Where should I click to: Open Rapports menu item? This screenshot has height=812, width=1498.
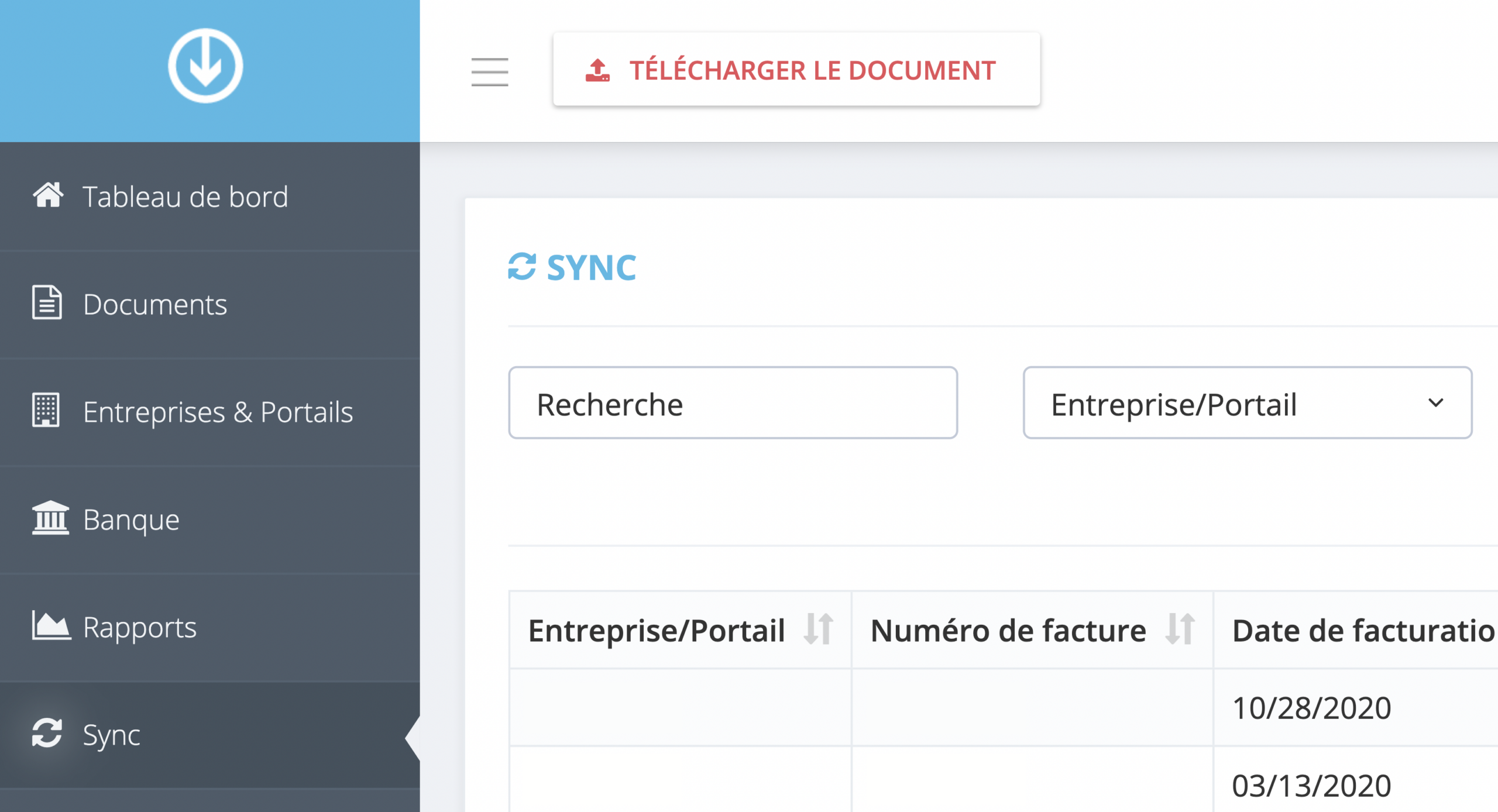click(210, 627)
